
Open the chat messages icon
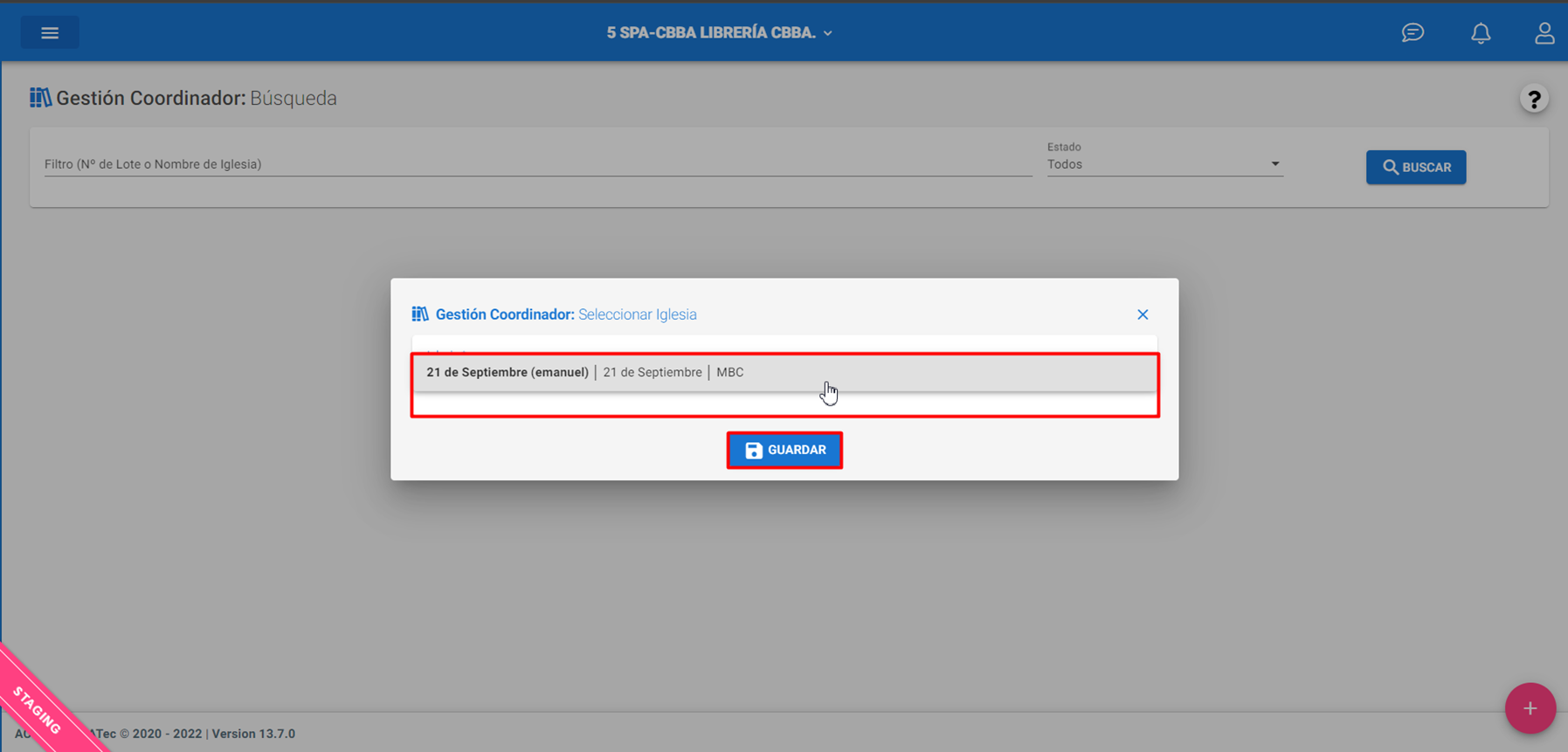point(1413,33)
